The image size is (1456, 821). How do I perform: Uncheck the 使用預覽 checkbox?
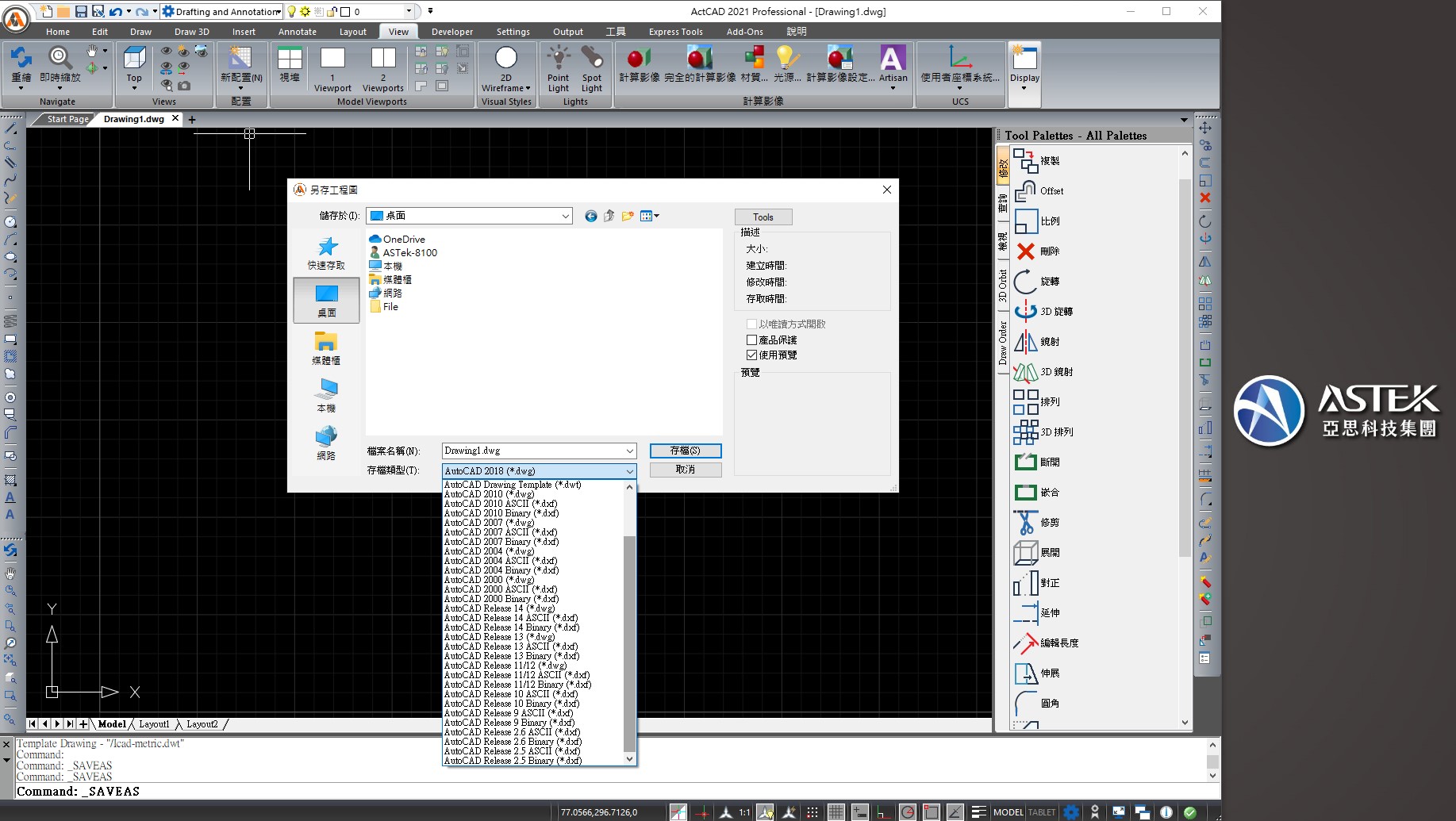pyautogui.click(x=751, y=355)
